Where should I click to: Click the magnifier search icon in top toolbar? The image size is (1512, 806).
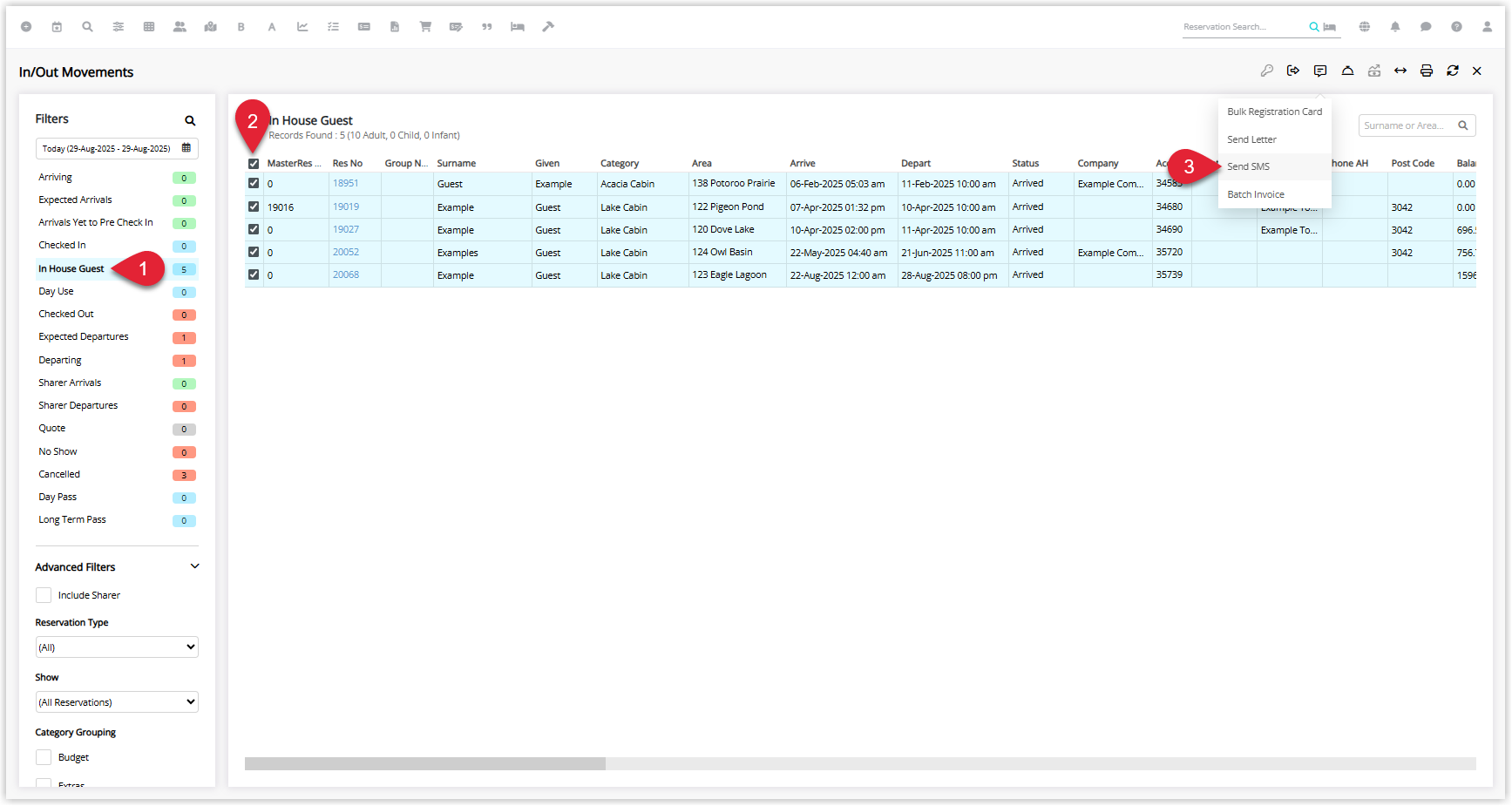click(x=87, y=27)
